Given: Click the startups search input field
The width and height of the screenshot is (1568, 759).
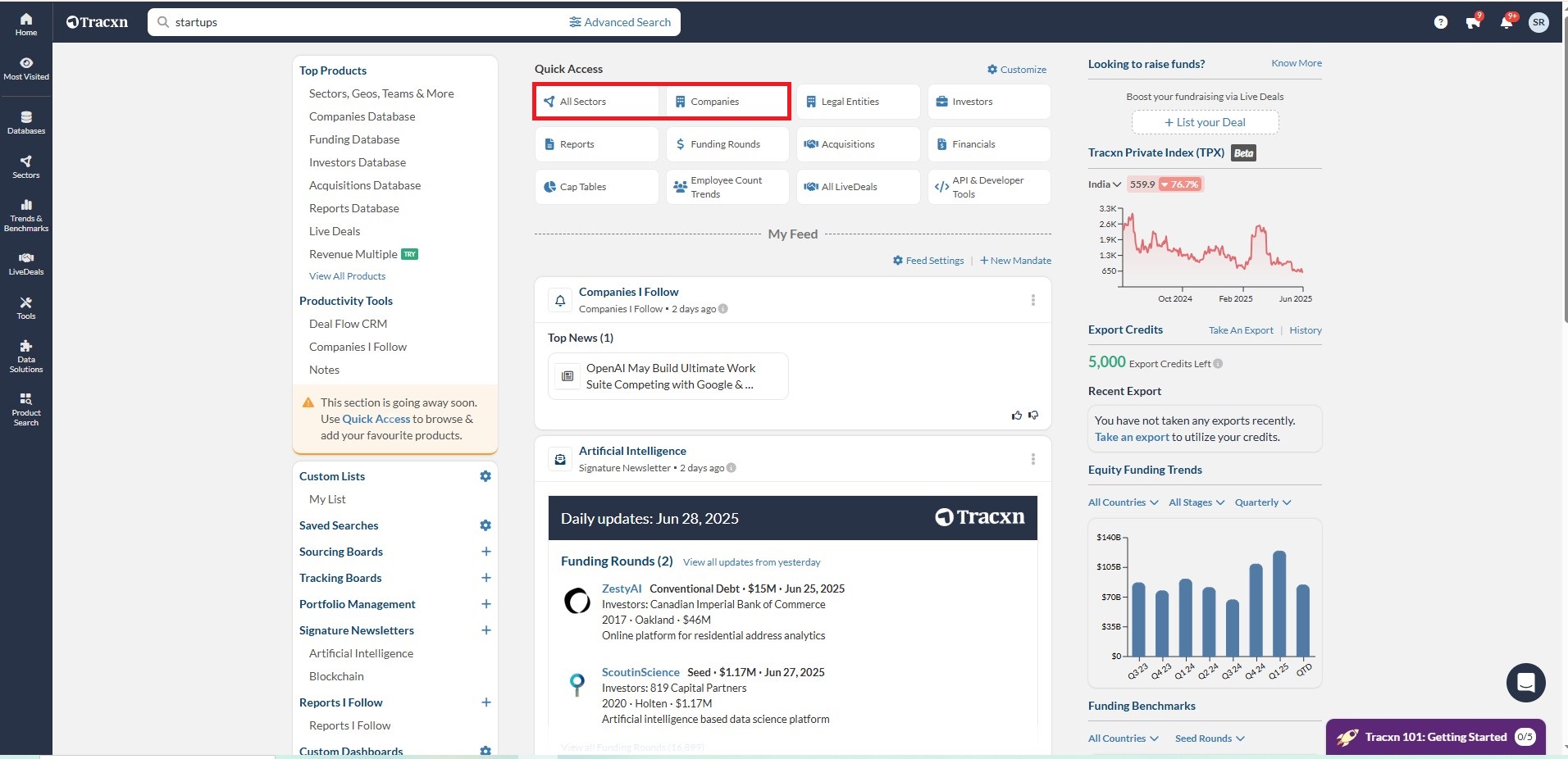Looking at the screenshot, I should (361, 22).
